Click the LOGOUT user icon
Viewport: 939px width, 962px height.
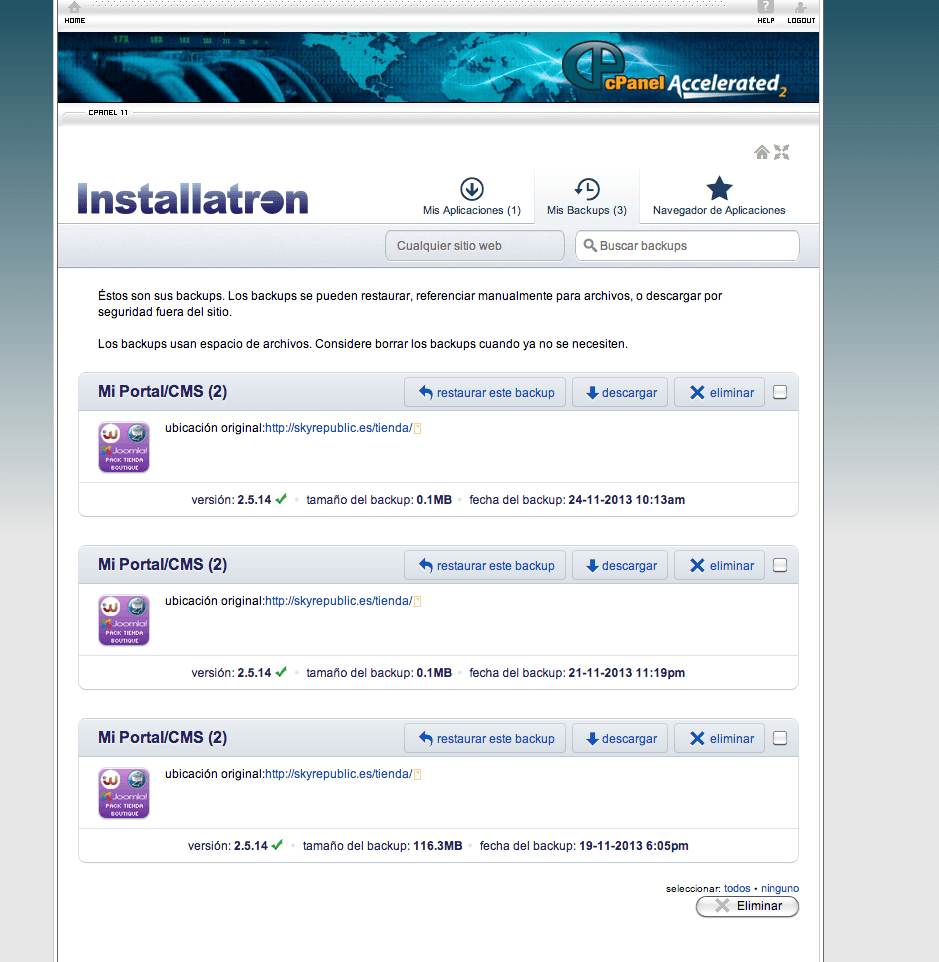coord(800,7)
